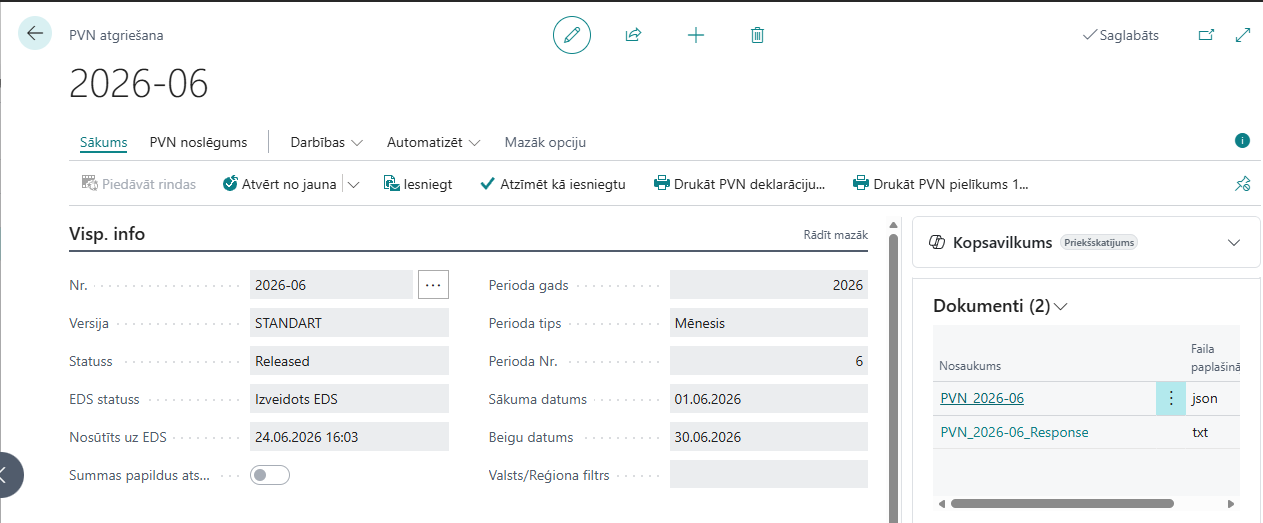
Task: Click Drukāt PVN deklarāciju
Action: pos(739,184)
